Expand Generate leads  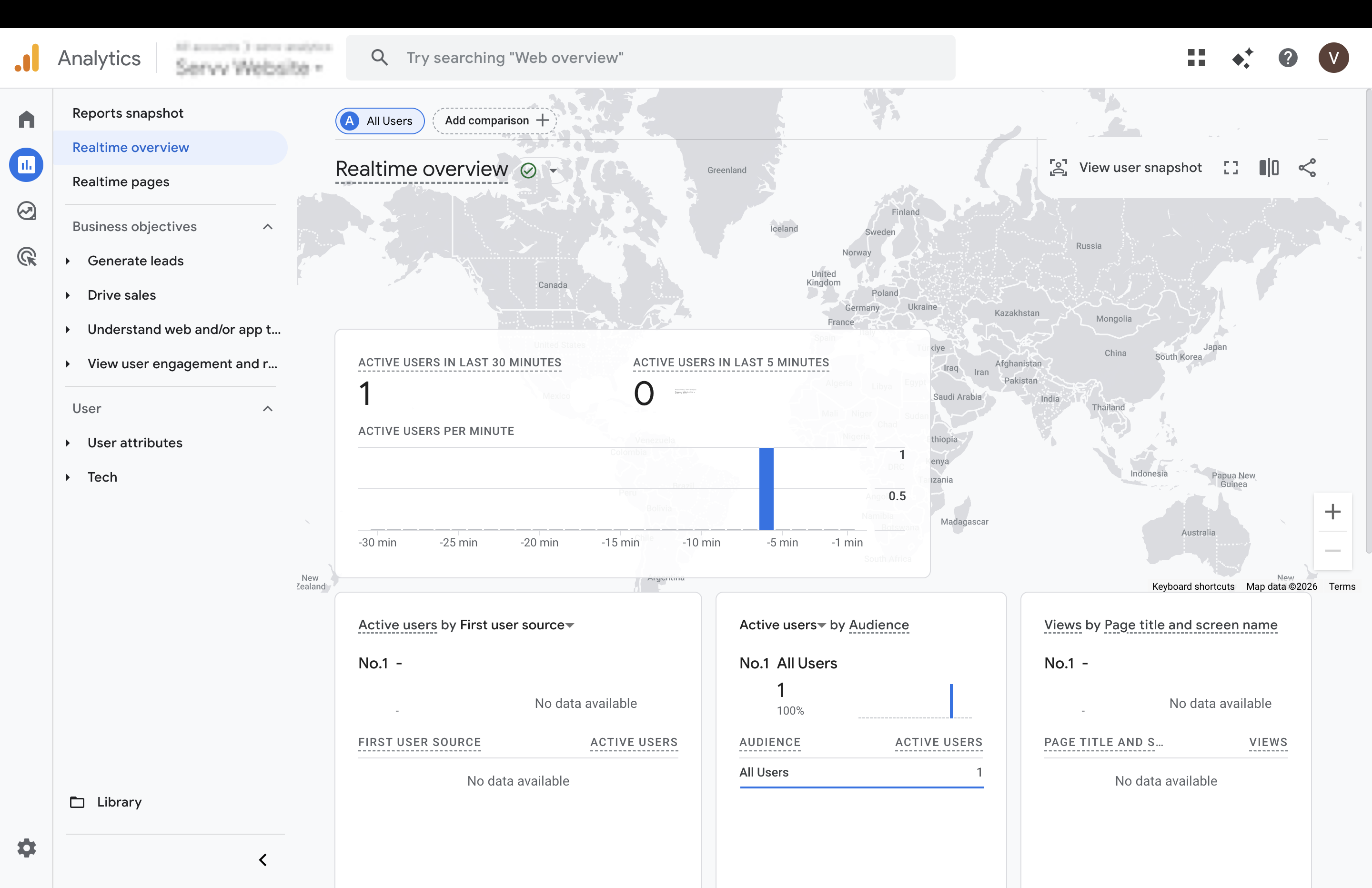pyautogui.click(x=68, y=261)
